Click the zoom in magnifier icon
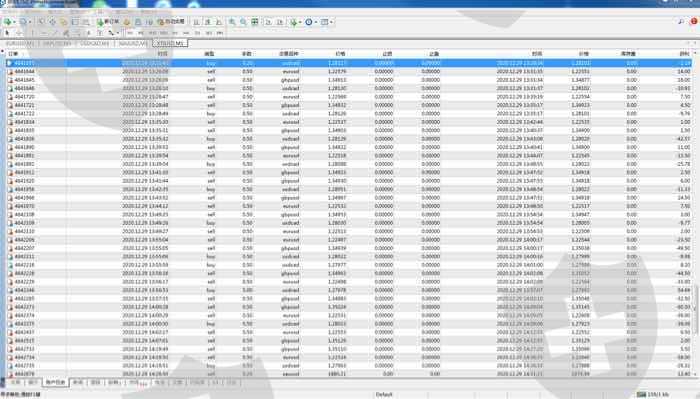 (232, 21)
